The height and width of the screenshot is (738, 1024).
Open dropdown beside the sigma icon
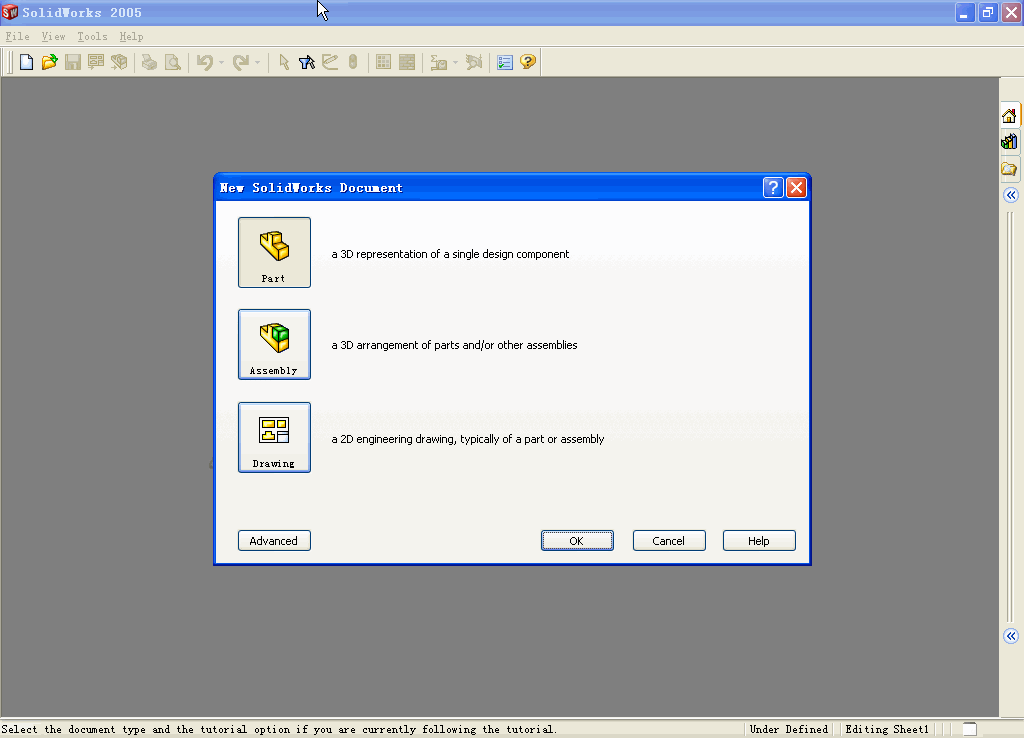click(455, 63)
